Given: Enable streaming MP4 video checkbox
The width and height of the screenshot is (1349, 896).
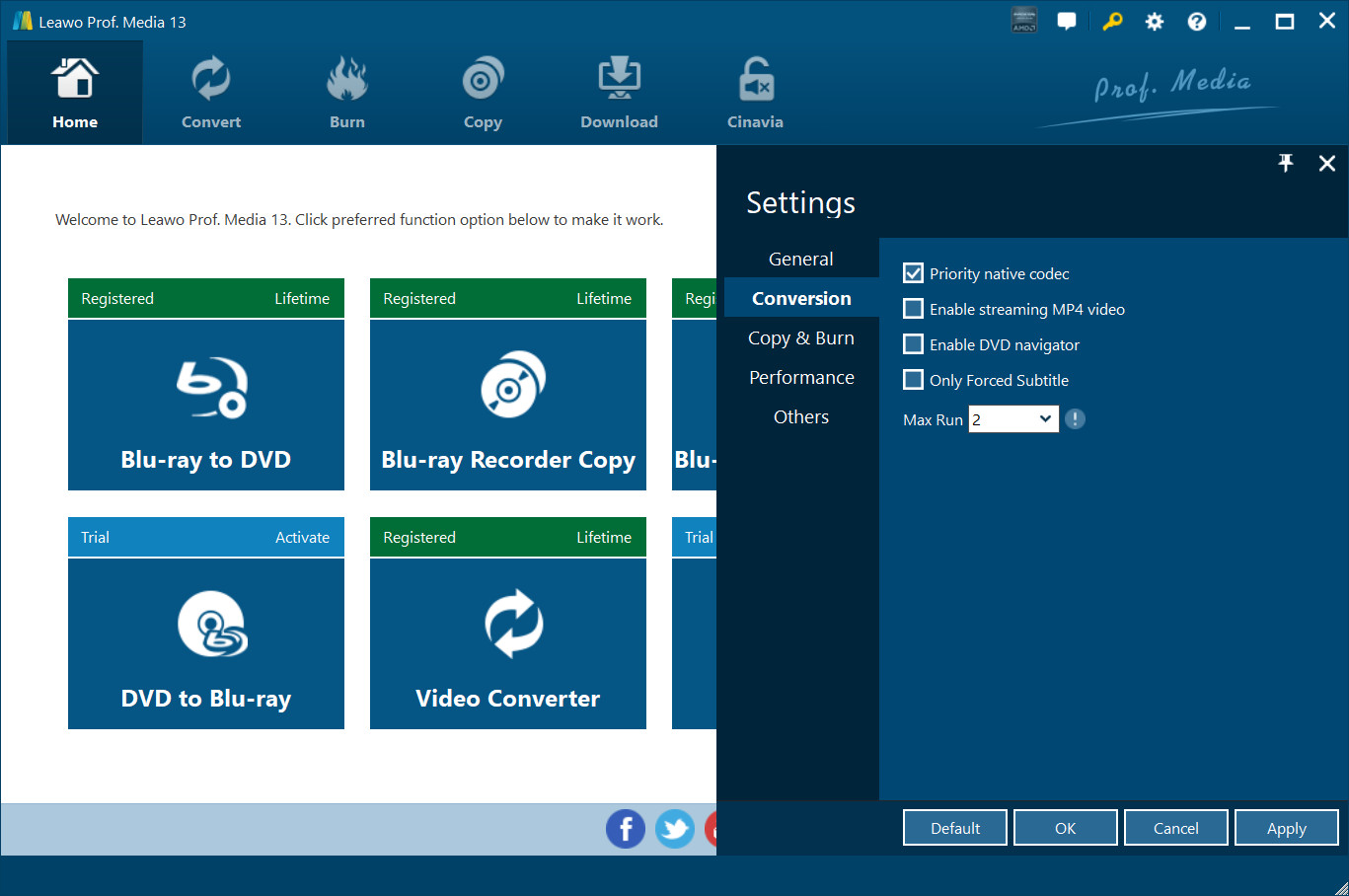Looking at the screenshot, I should (x=914, y=309).
